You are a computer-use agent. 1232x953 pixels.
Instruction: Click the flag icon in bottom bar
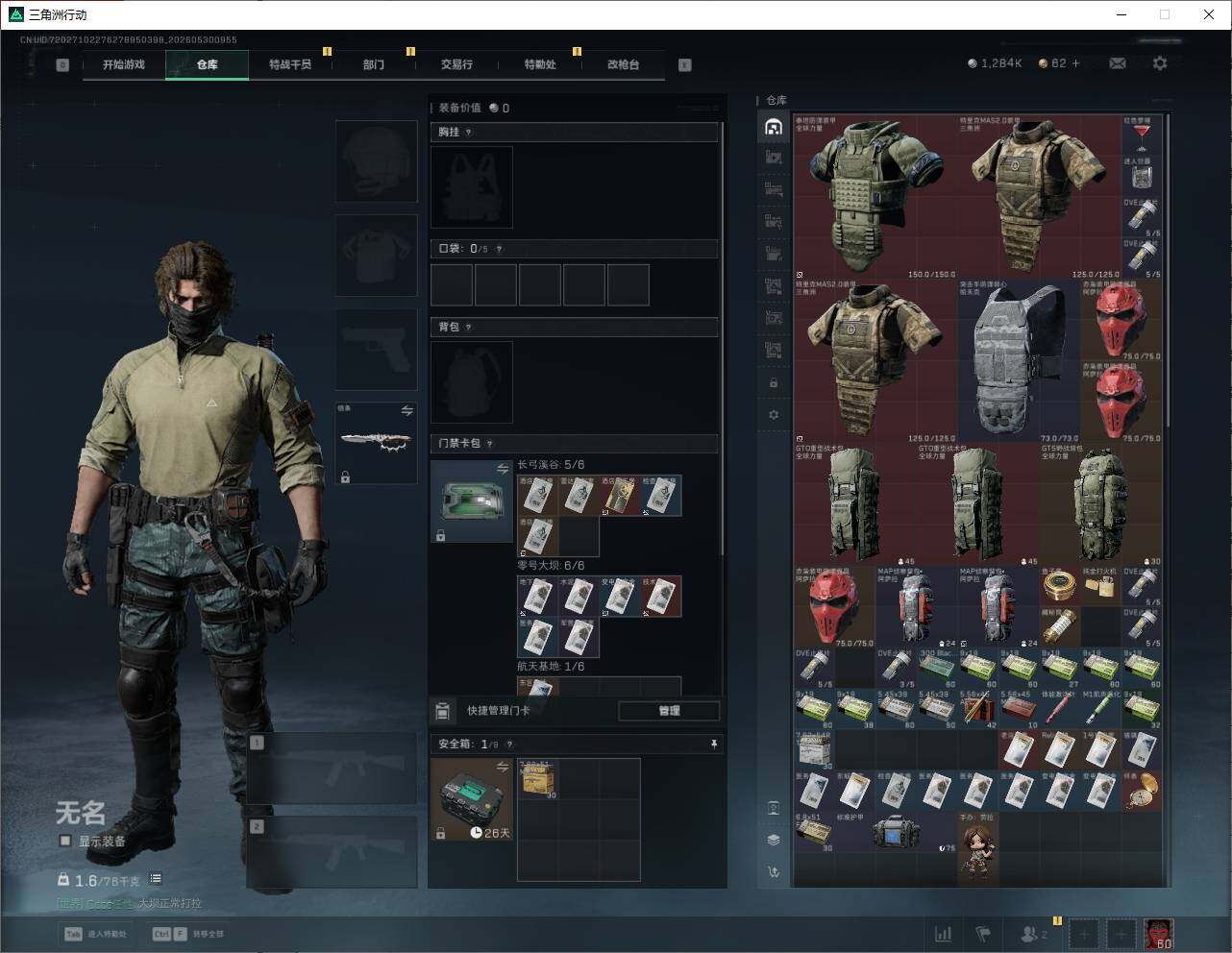pos(983,933)
